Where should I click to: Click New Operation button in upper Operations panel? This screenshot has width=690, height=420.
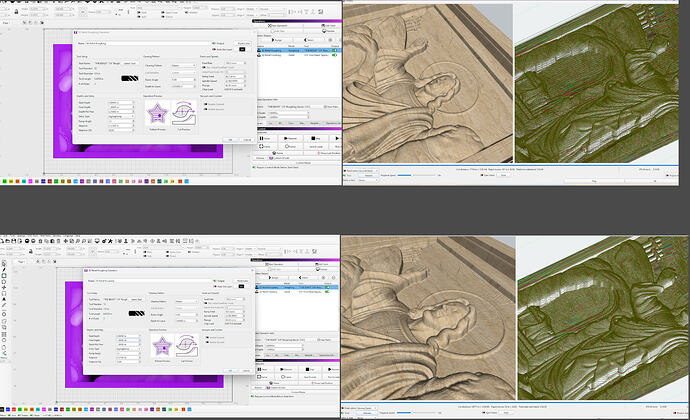[278, 26]
